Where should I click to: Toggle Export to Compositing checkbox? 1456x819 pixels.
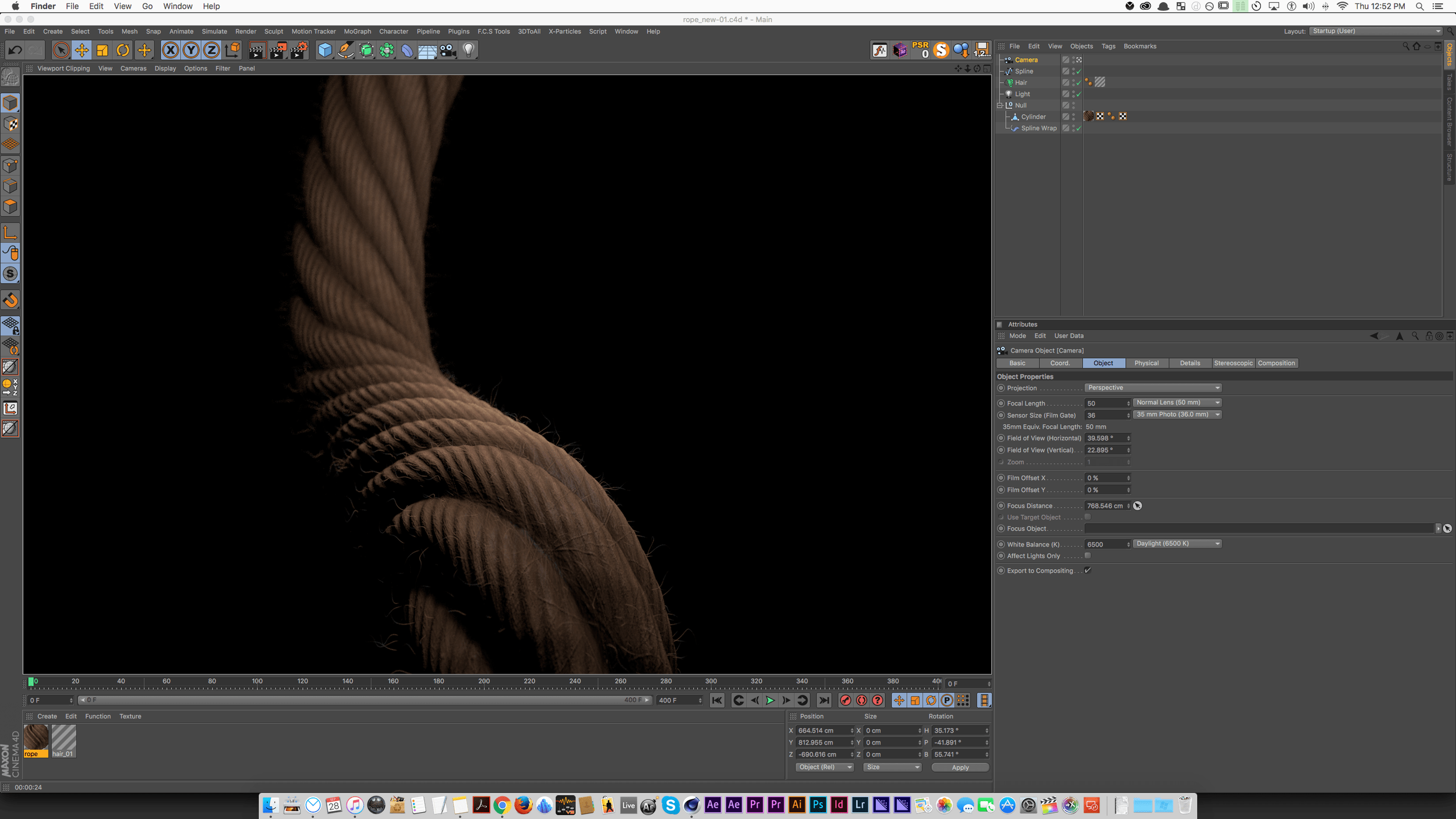pyautogui.click(x=1087, y=570)
